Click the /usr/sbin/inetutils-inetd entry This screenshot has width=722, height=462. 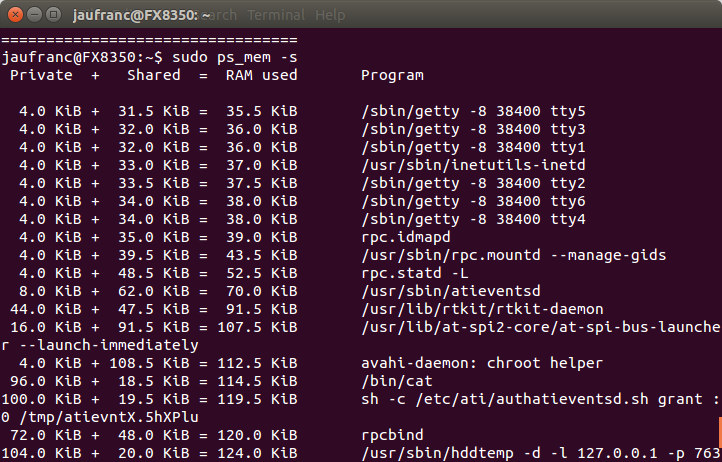point(473,165)
